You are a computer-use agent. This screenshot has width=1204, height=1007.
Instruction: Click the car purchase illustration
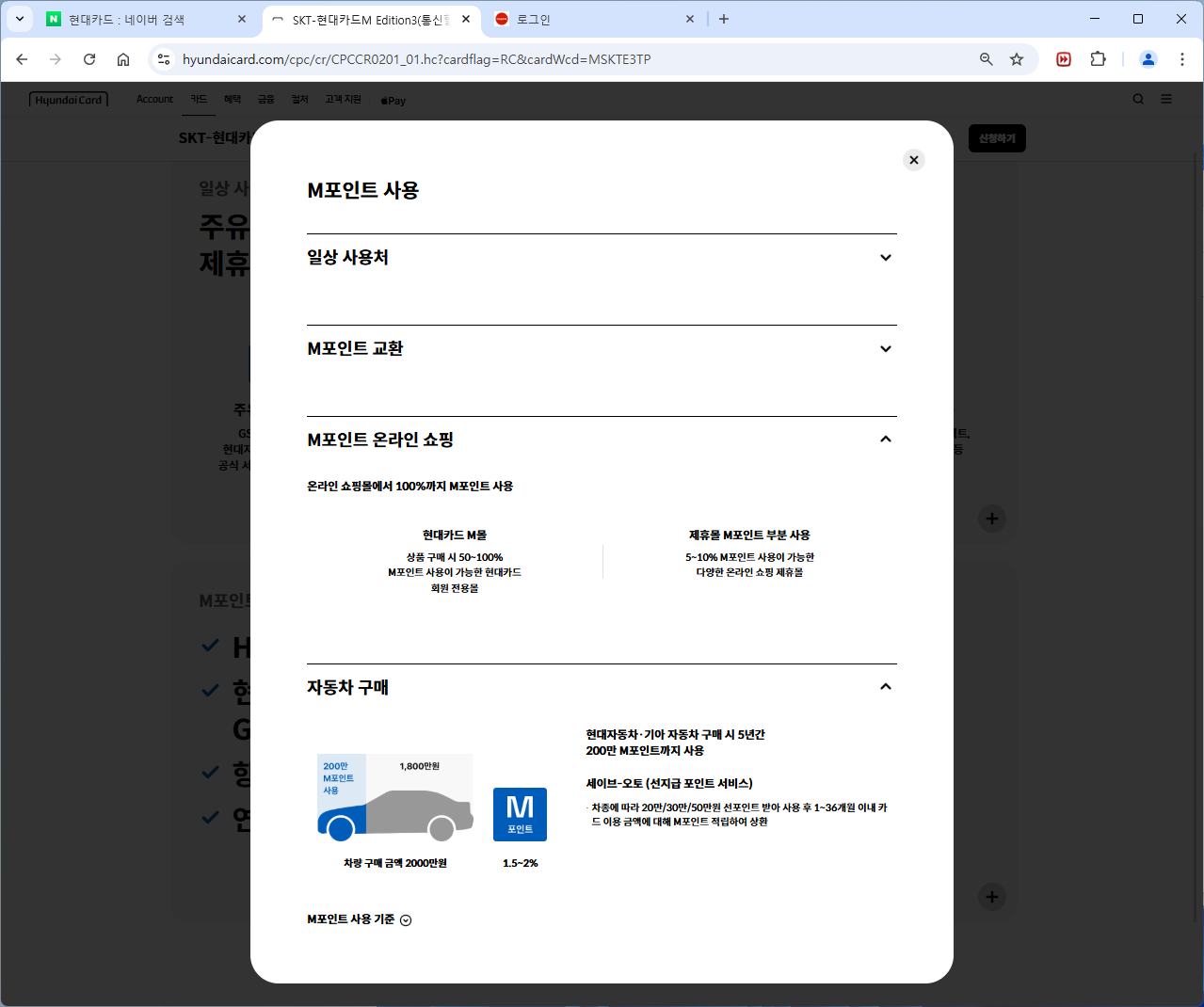click(395, 797)
